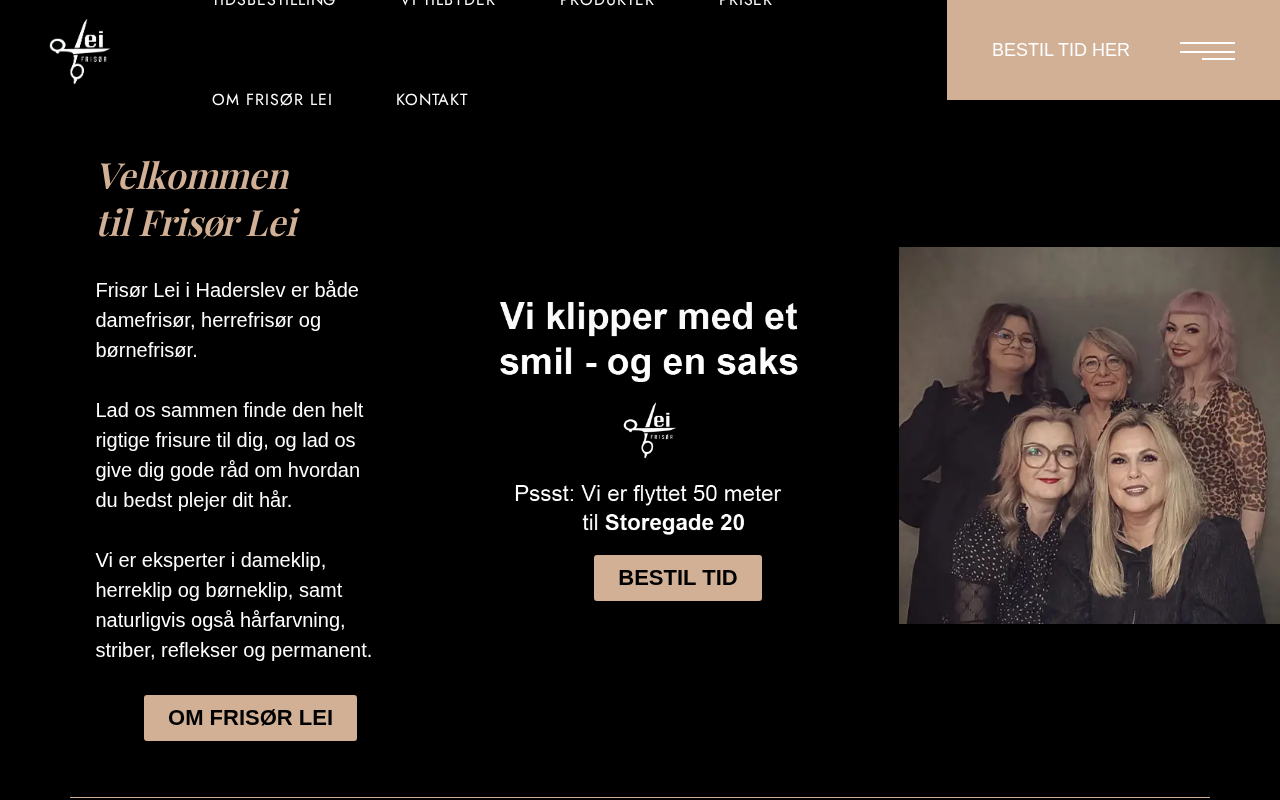The image size is (1280, 800).
Task: Click the Frisør Lei scissors logo in header
Action: point(80,51)
